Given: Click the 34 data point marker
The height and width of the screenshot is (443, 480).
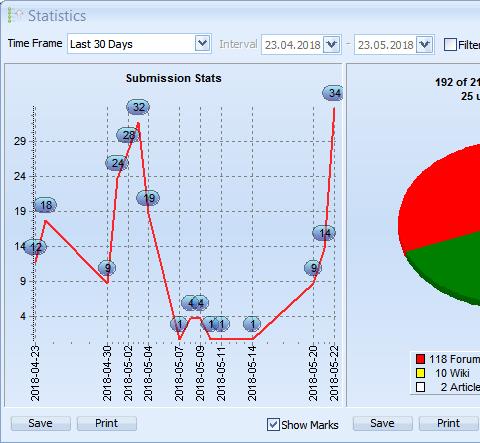Looking at the screenshot, I should click(x=332, y=93).
